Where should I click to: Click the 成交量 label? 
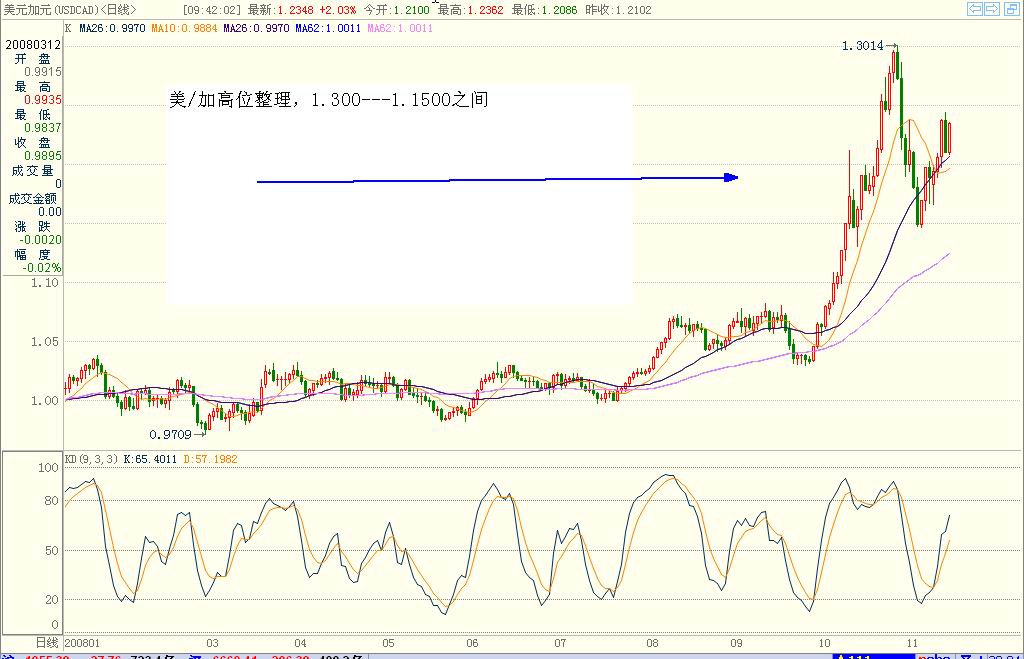(x=33, y=170)
